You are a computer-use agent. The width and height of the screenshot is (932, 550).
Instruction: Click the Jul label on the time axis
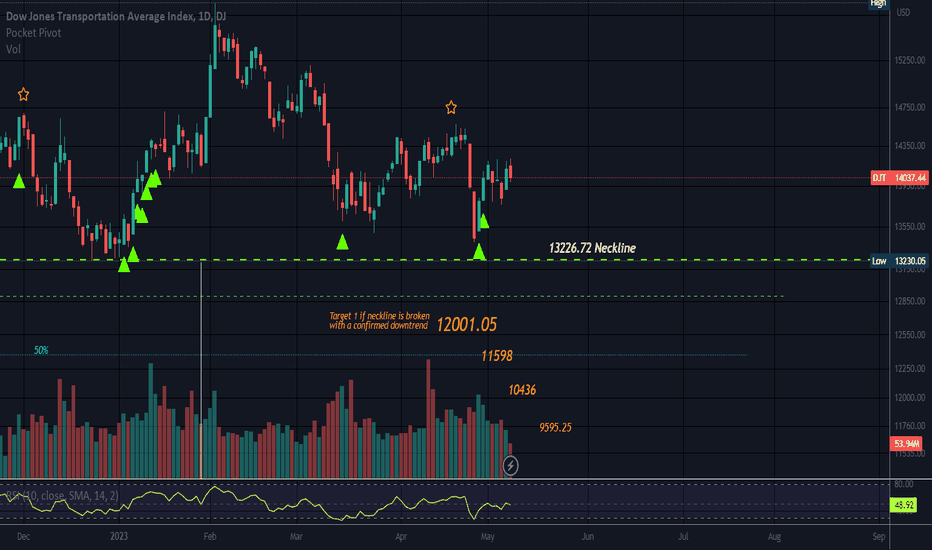coord(684,536)
